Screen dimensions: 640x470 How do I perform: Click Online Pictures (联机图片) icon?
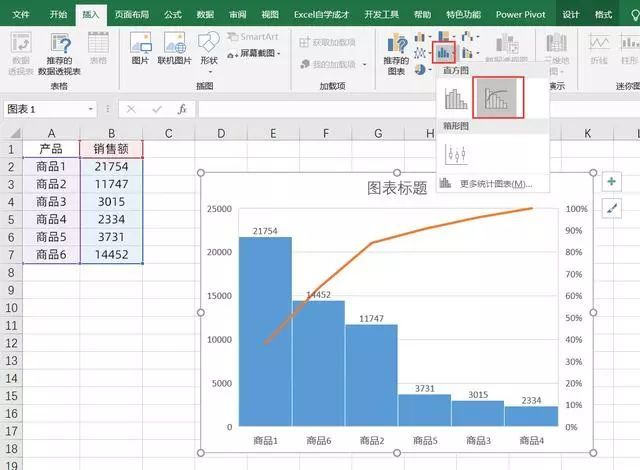pos(174,48)
